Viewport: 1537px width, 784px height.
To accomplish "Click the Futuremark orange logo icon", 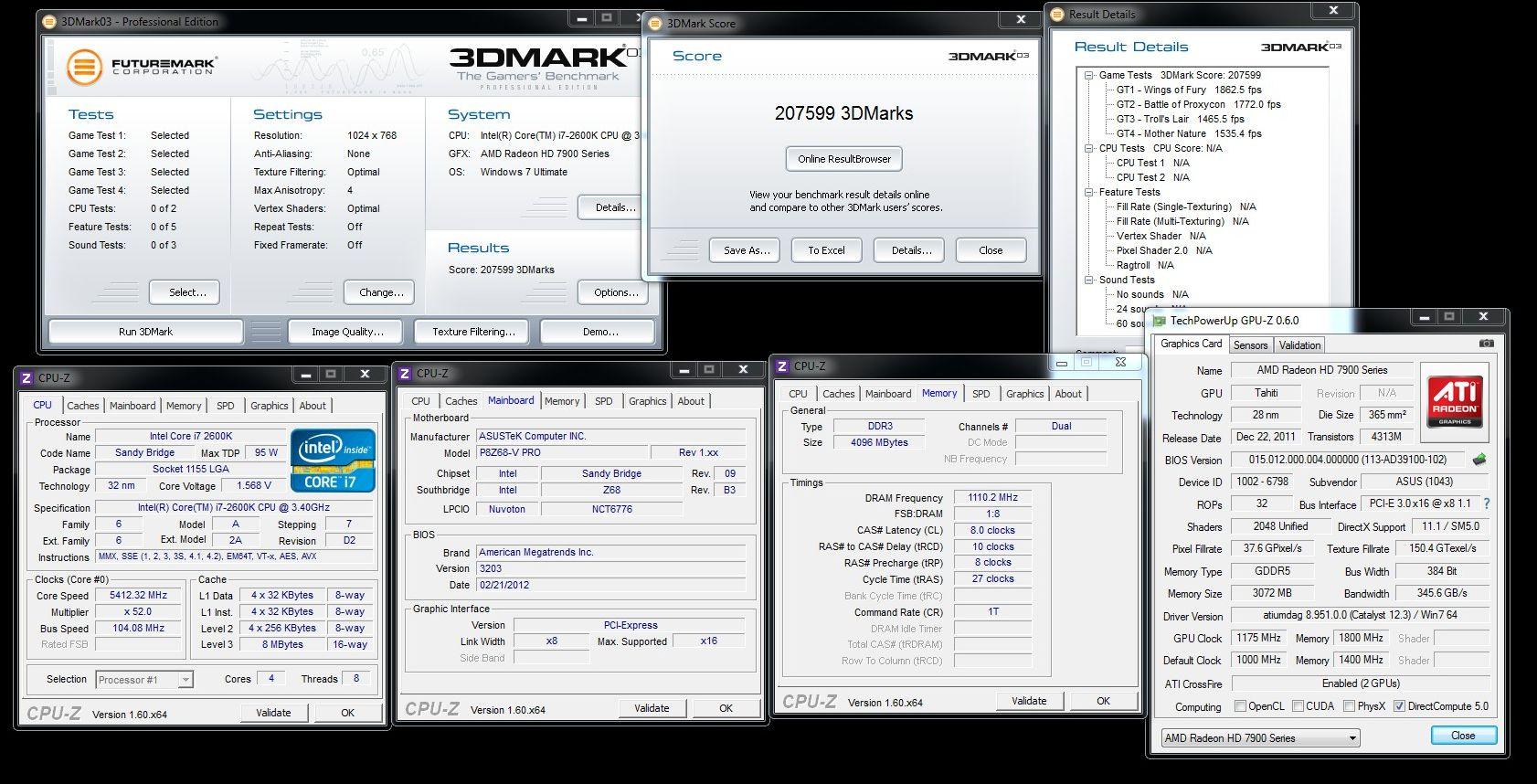I will coord(84,67).
